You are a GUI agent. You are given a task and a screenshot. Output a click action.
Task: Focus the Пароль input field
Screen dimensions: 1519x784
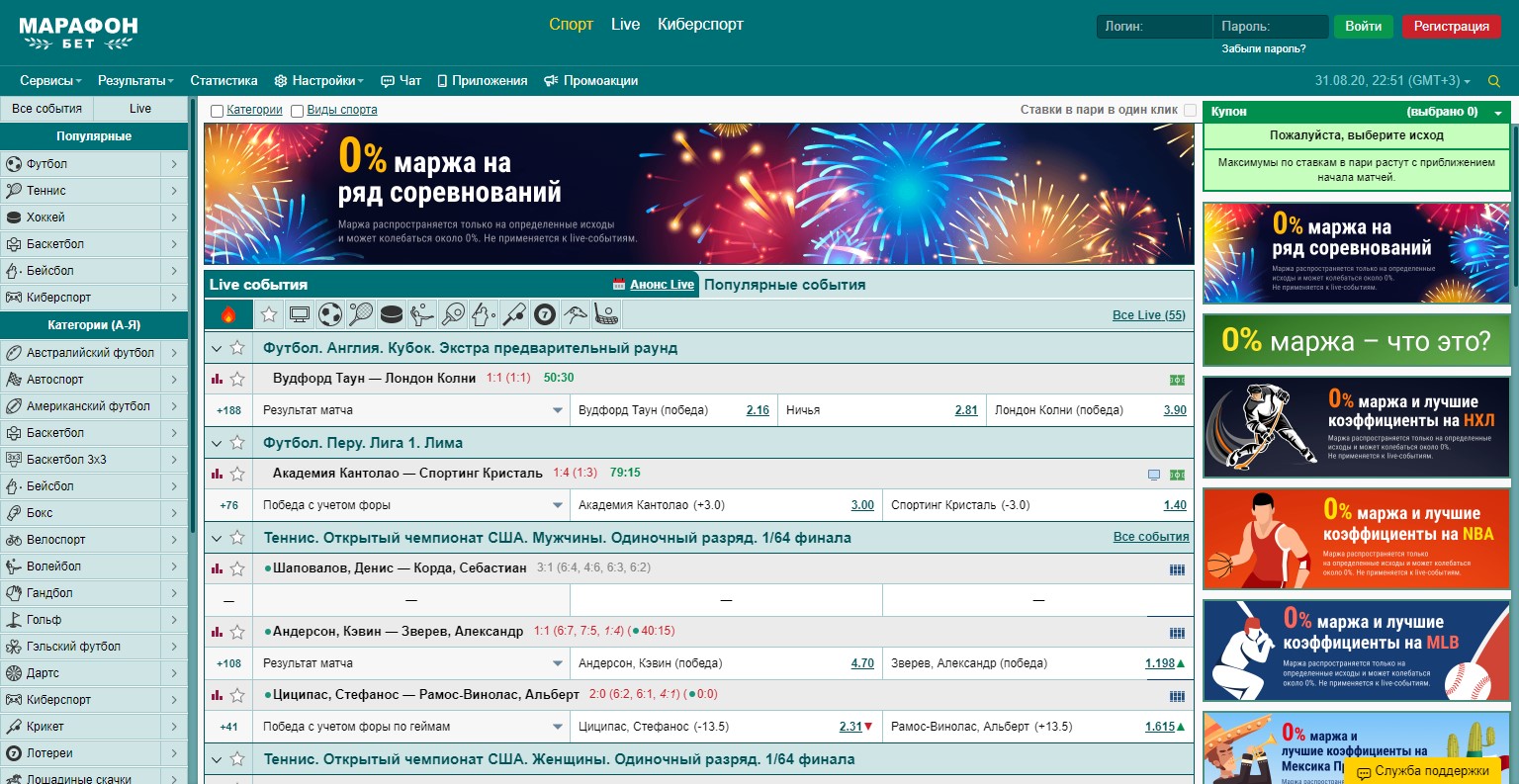tap(1271, 27)
